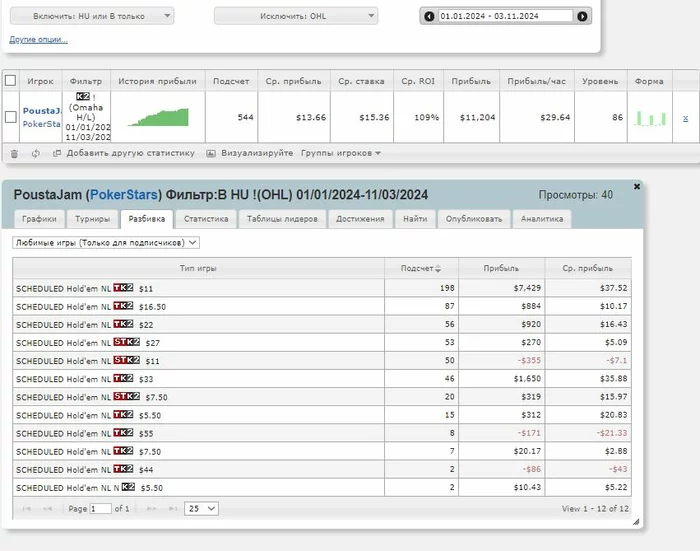
Task: Click previous date range arrow icon
Action: coord(429,16)
